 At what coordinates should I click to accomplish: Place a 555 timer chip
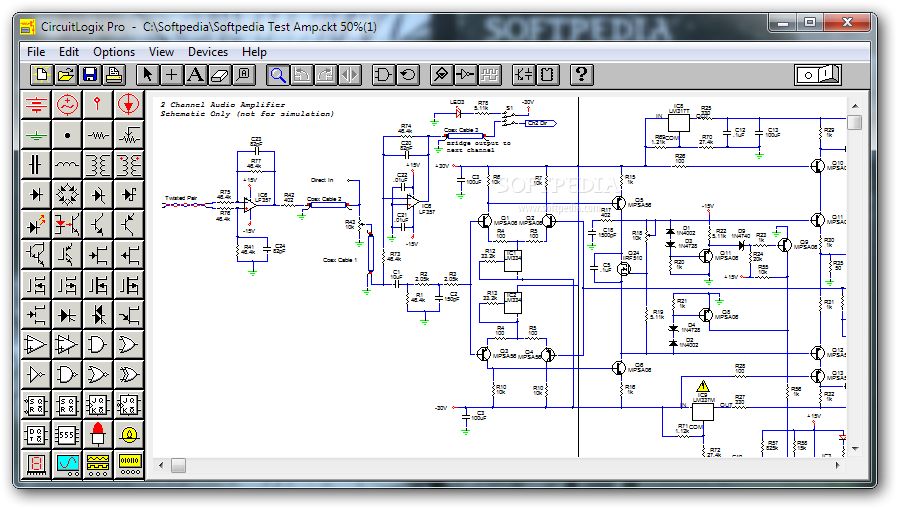point(67,435)
